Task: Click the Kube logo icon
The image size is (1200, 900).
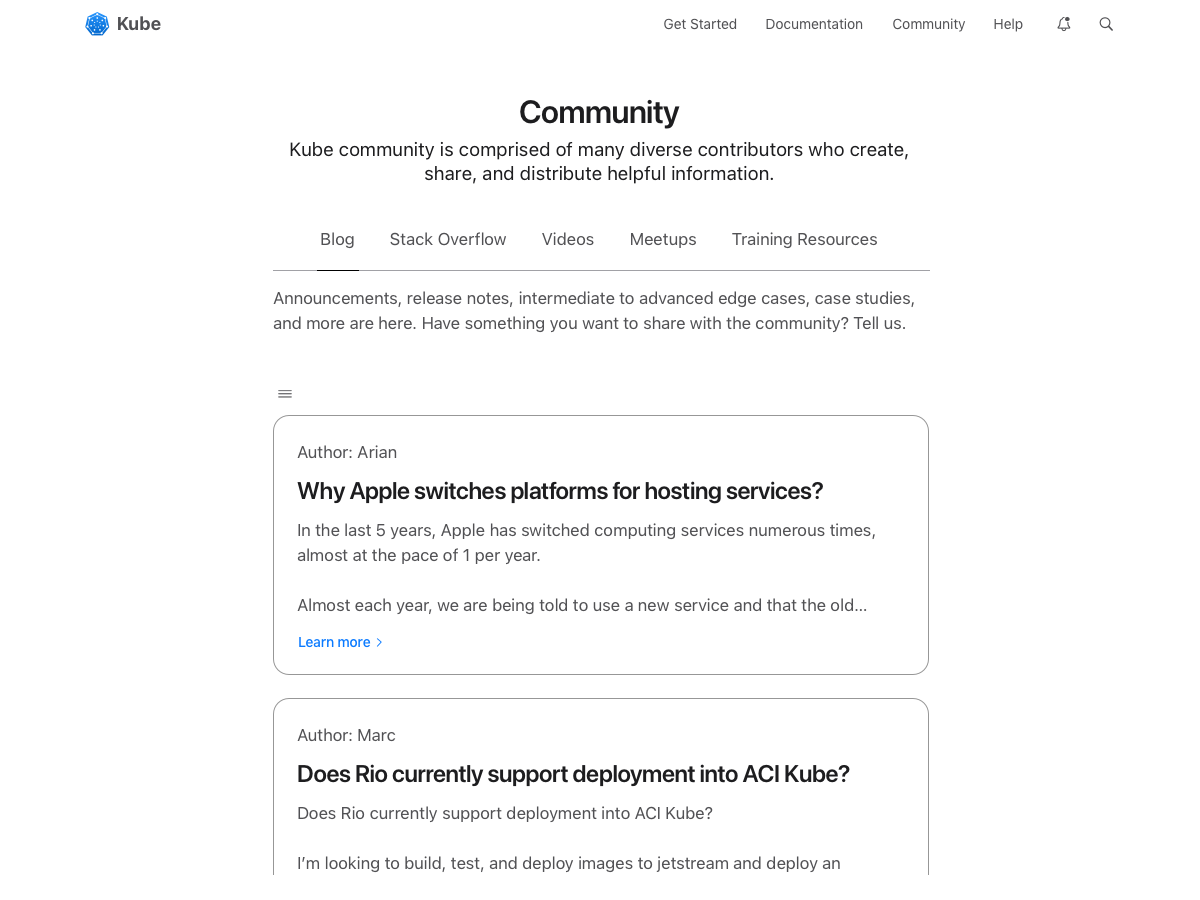Action: click(97, 24)
